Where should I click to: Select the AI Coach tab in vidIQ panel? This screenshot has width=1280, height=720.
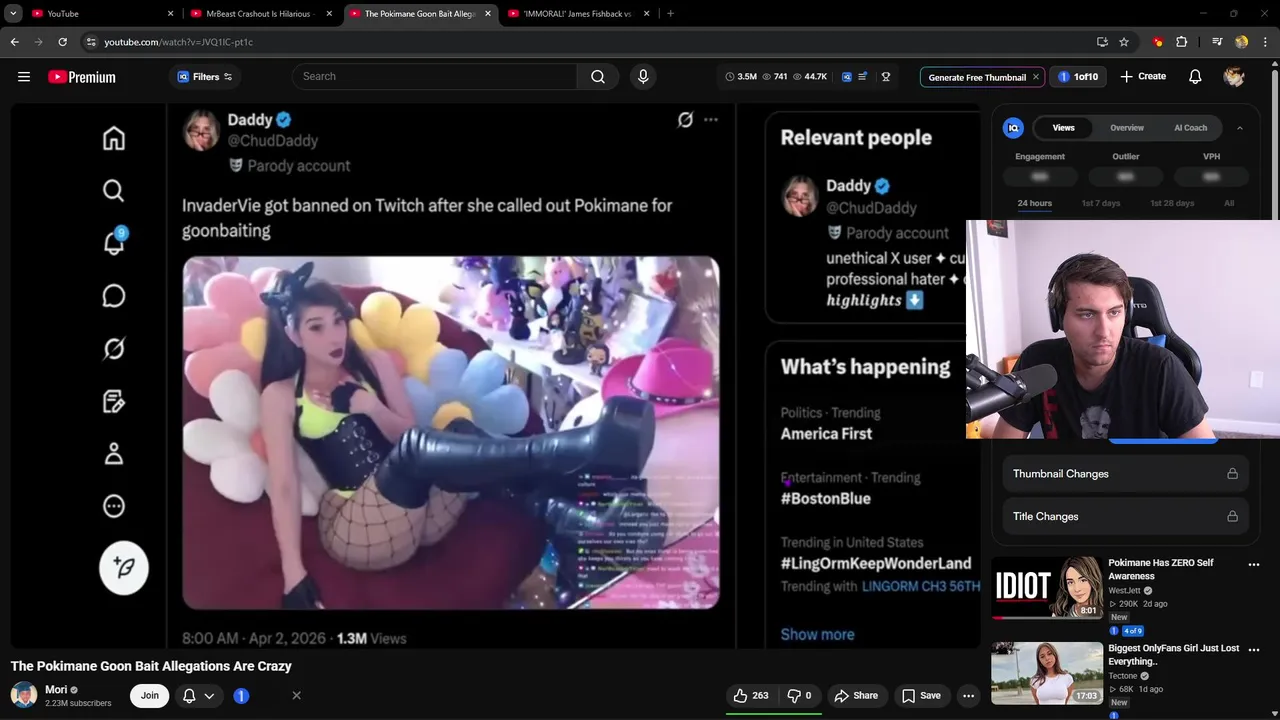1190,128
